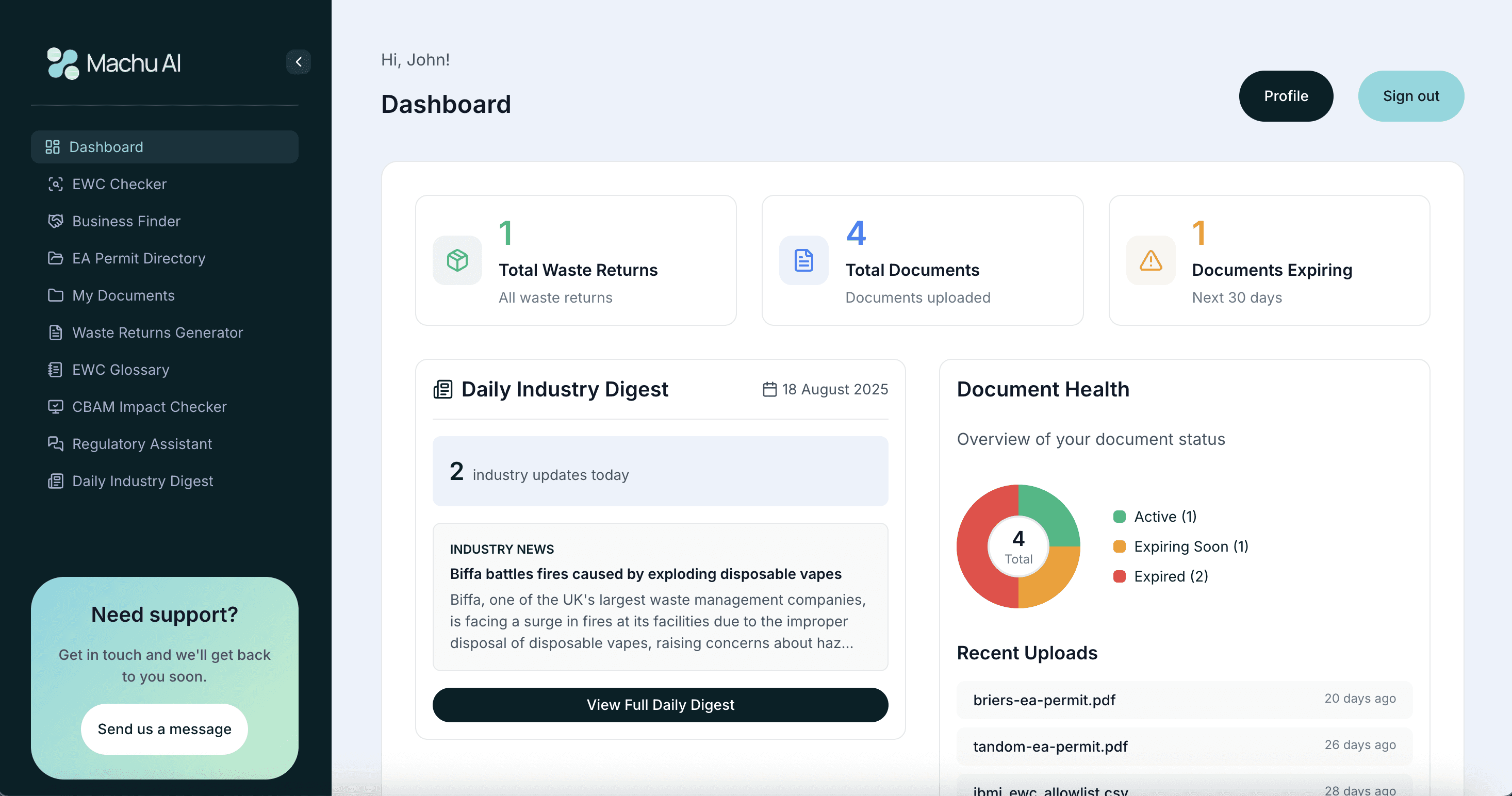Open the Biffa vapes news article
Screen dimensions: 1512x796
click(x=645, y=574)
